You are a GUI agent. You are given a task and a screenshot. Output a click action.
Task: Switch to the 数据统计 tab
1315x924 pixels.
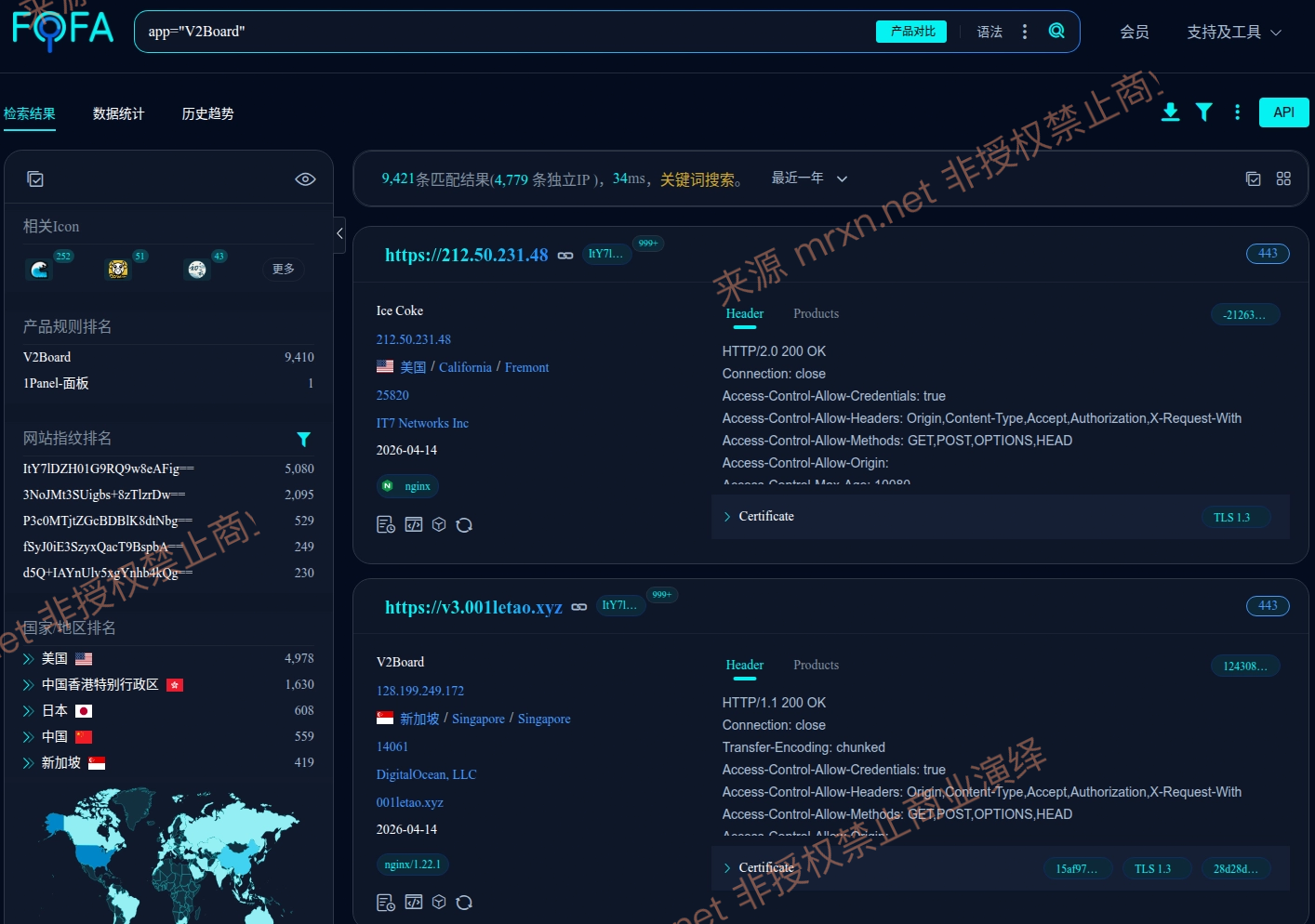click(x=118, y=113)
